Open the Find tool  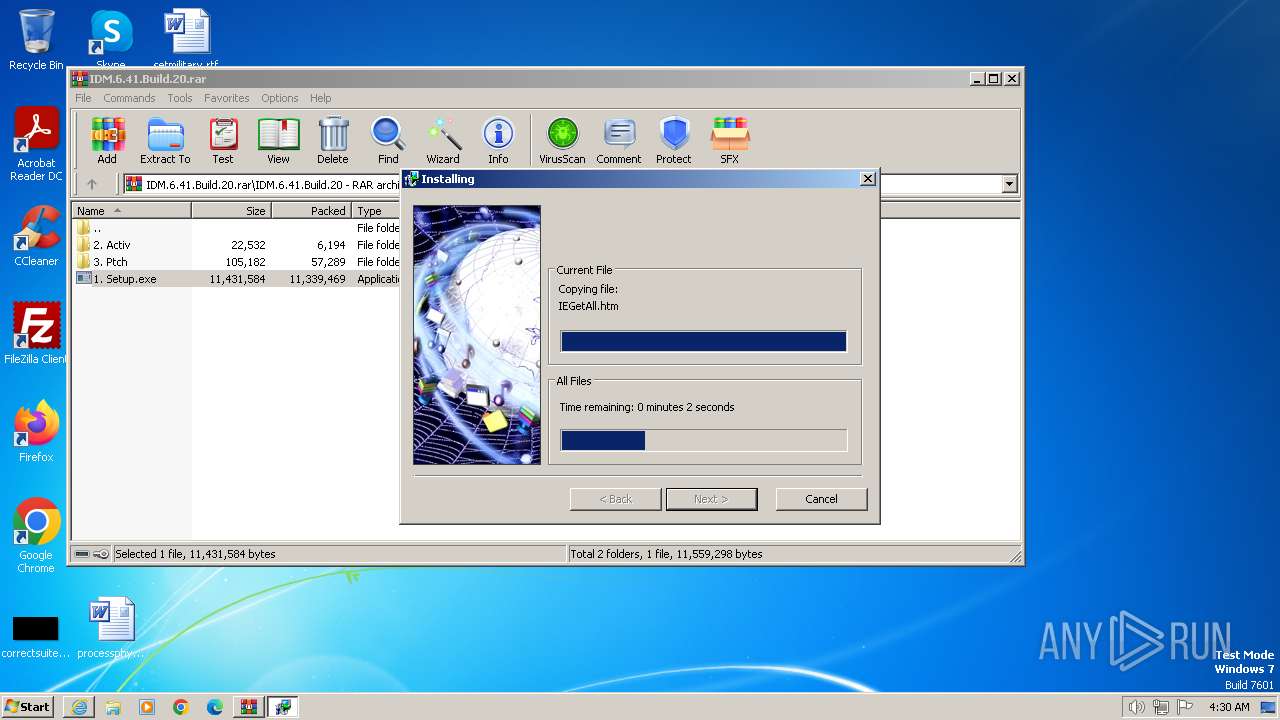pyautogui.click(x=388, y=140)
